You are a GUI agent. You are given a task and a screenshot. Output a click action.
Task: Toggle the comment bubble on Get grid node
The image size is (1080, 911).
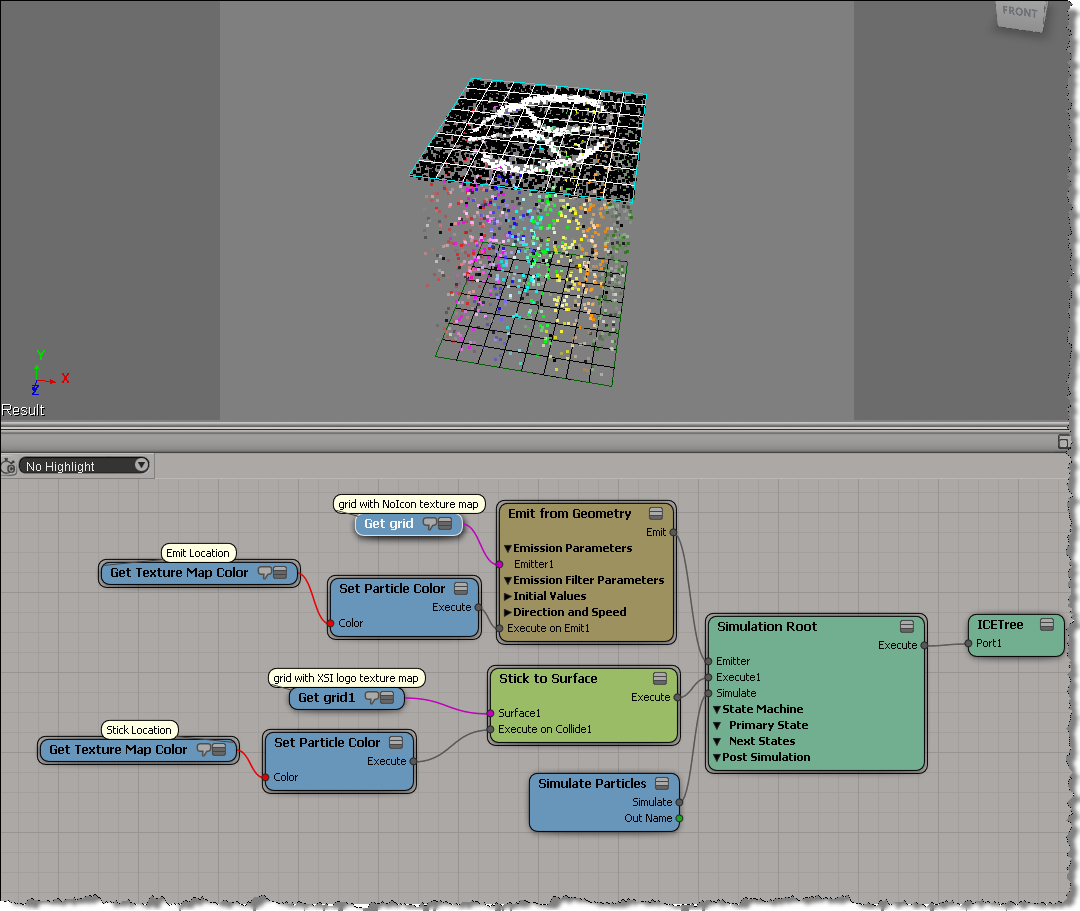pos(430,524)
